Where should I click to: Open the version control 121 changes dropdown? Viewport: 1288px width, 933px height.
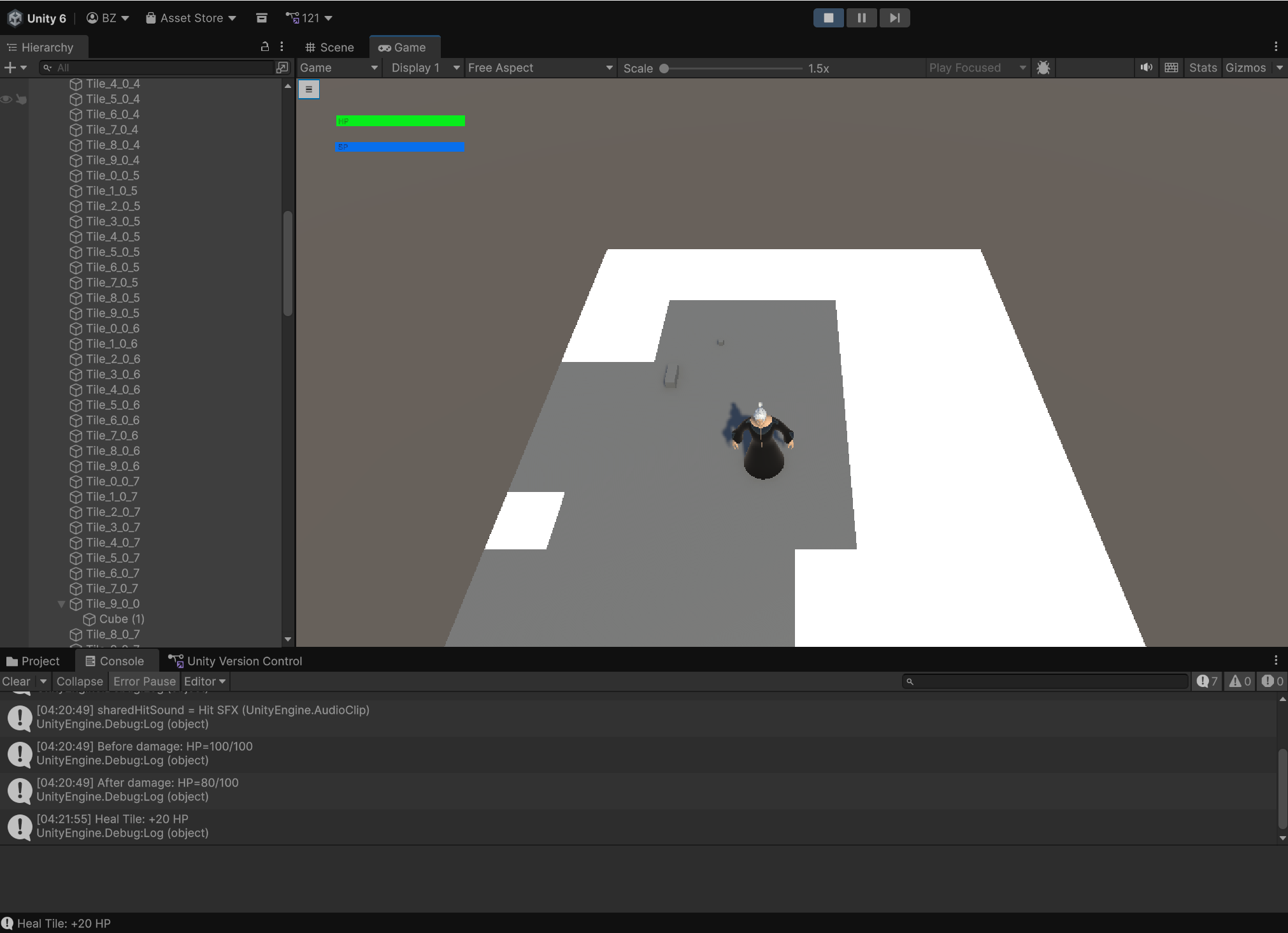tap(309, 18)
